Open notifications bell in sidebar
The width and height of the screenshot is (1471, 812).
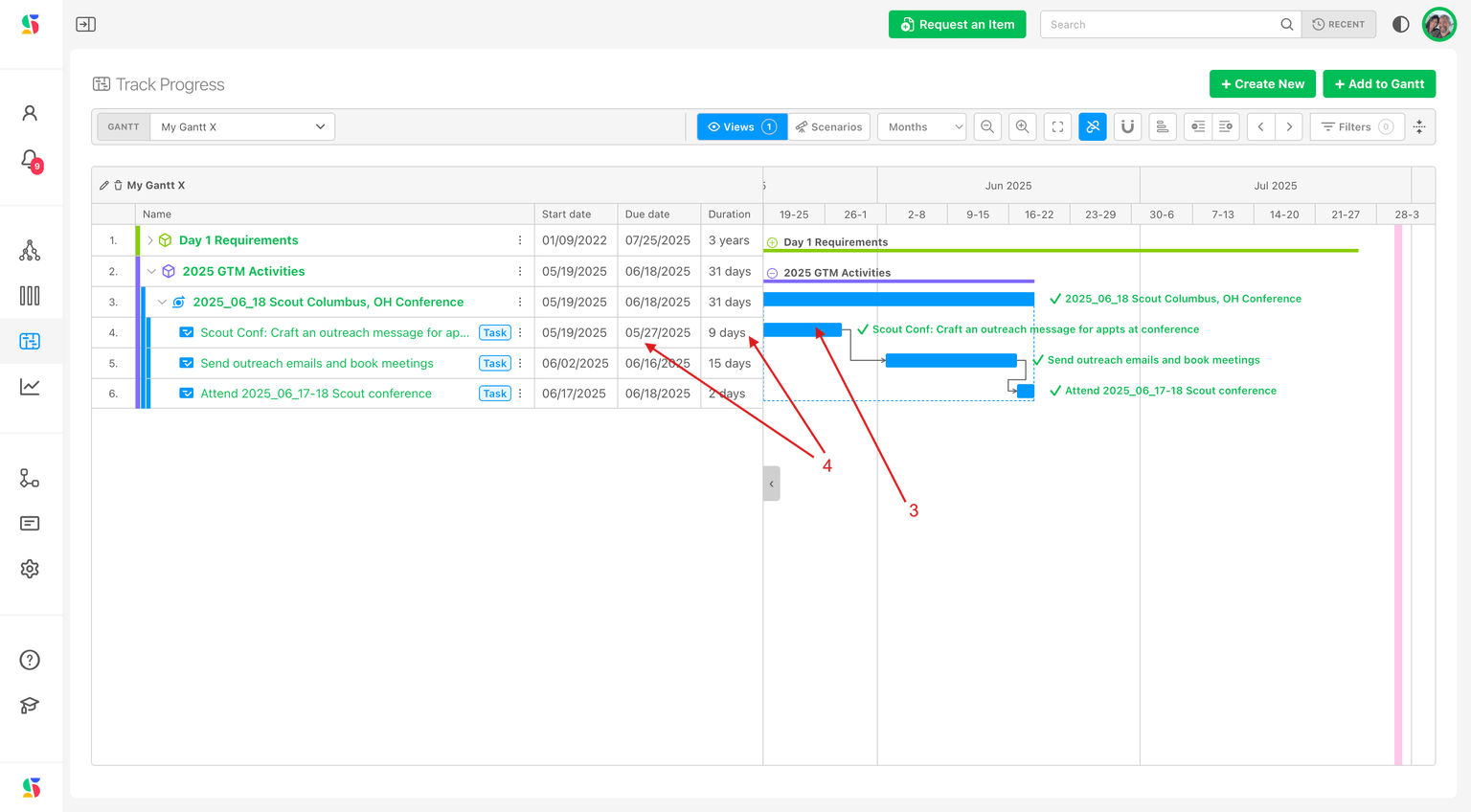coord(30,159)
